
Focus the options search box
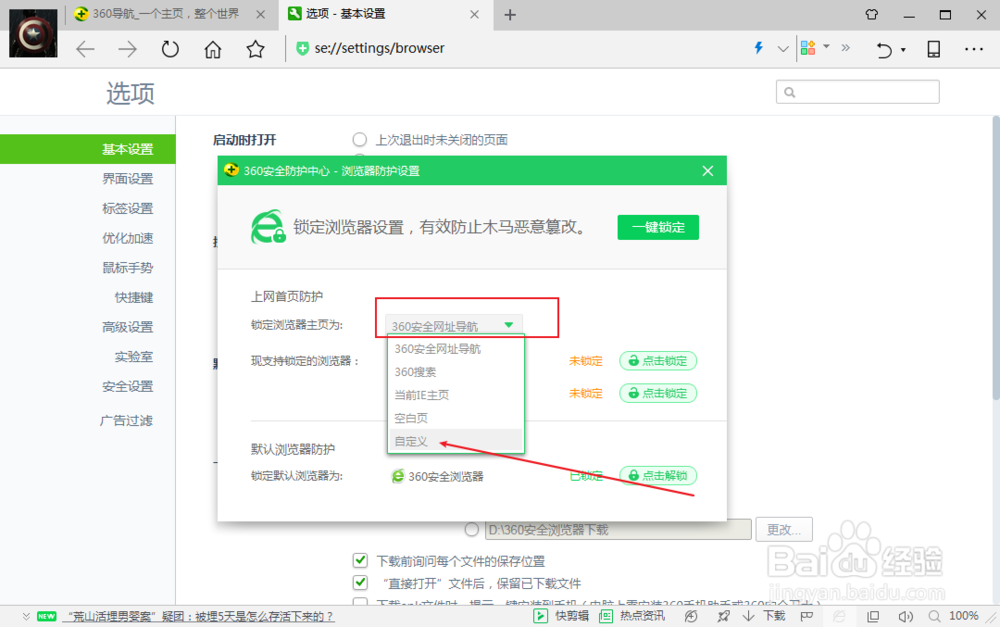click(857, 92)
